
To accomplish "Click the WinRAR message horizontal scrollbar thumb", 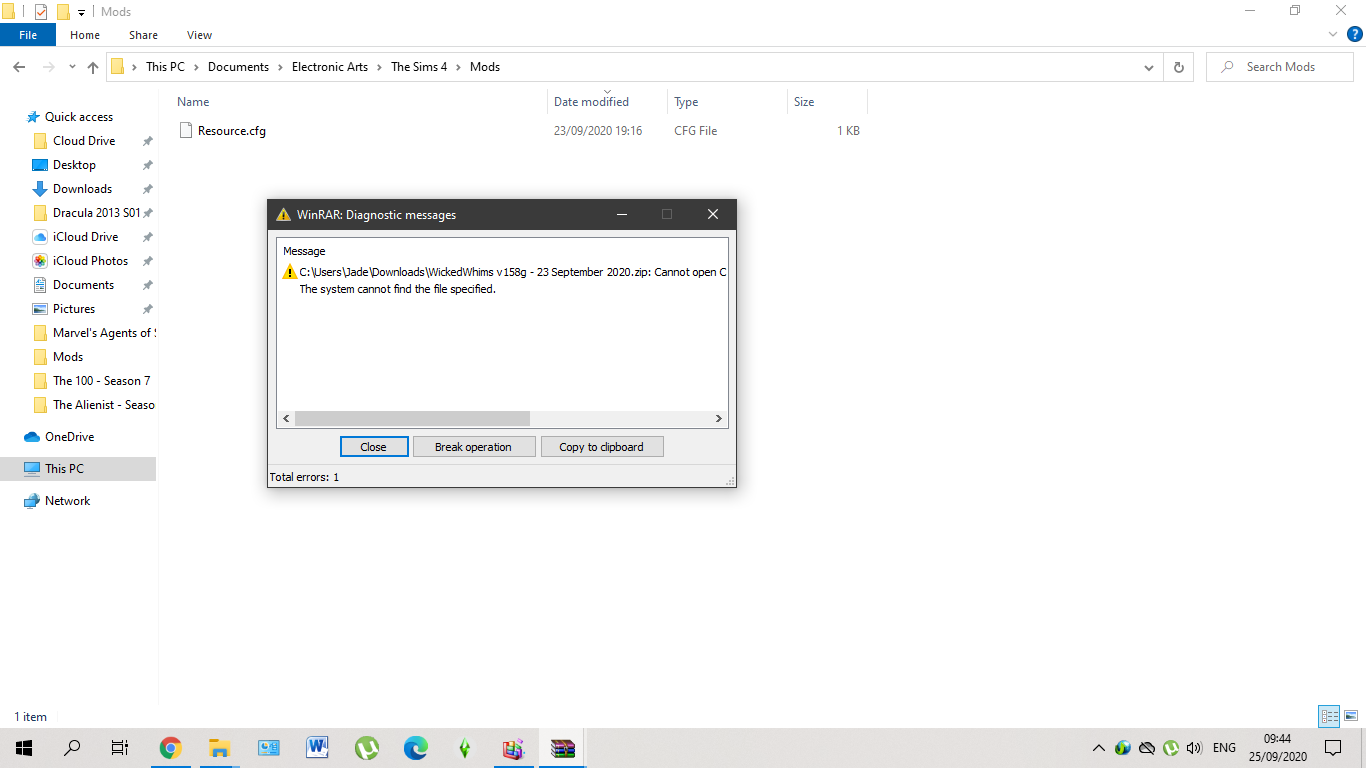I will tap(412, 419).
